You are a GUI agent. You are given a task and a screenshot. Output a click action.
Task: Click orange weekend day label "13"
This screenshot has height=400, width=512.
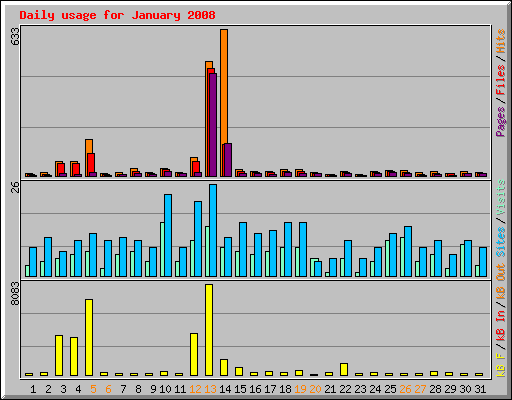[x=210, y=389]
